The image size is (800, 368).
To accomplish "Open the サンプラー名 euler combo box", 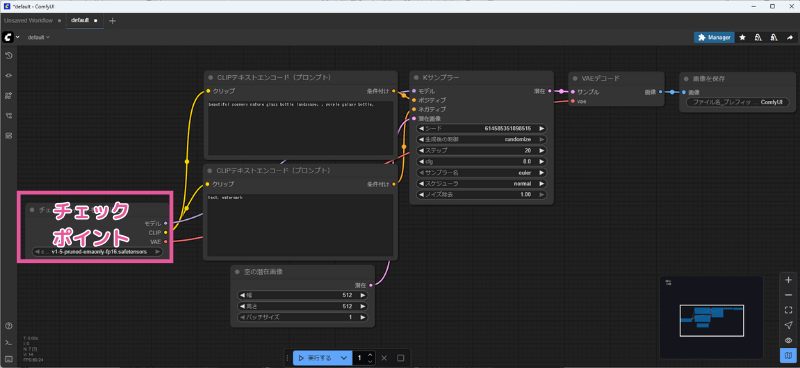I will click(x=482, y=173).
